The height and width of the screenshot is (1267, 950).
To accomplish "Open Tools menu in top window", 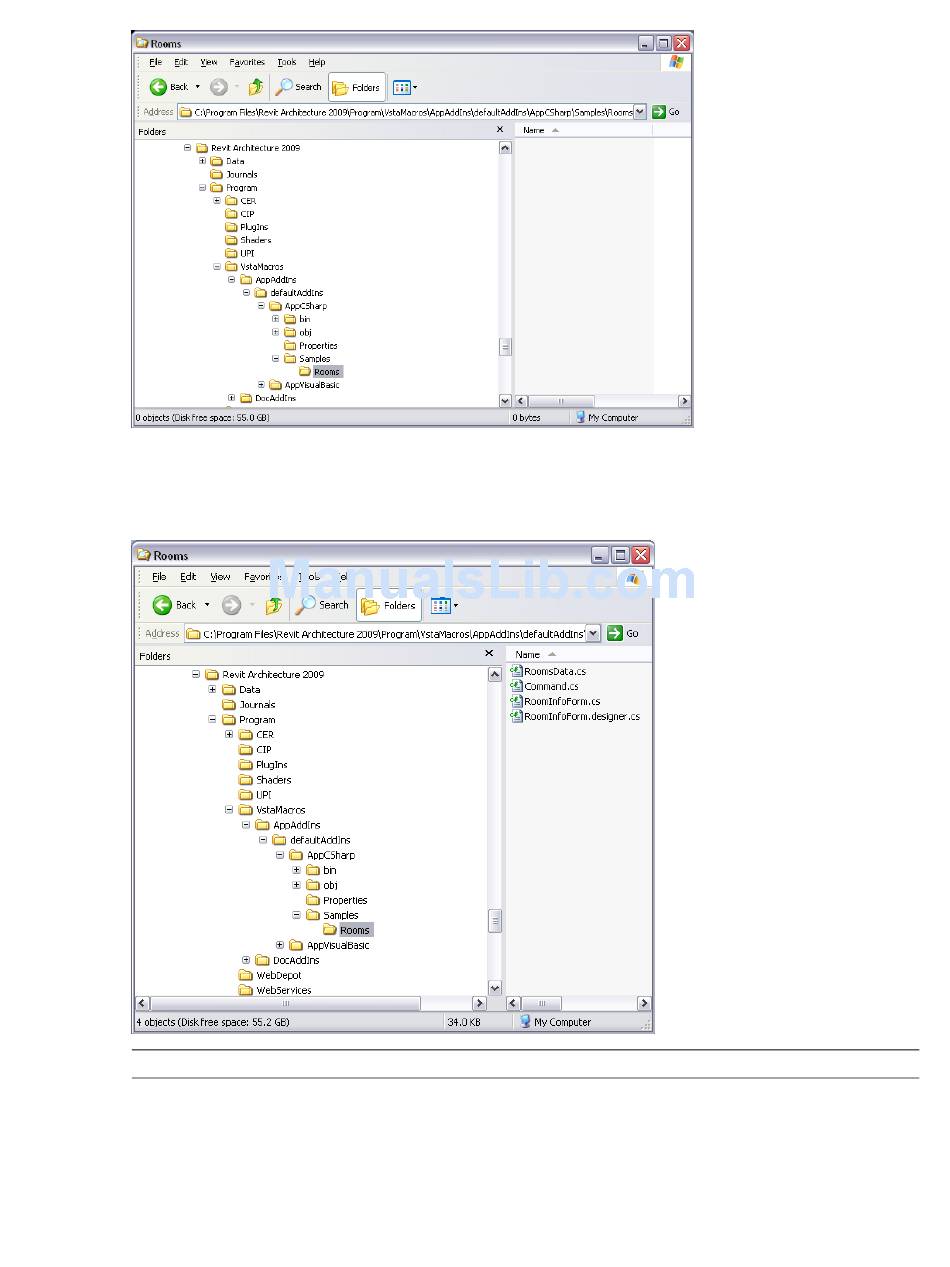I will (x=287, y=62).
